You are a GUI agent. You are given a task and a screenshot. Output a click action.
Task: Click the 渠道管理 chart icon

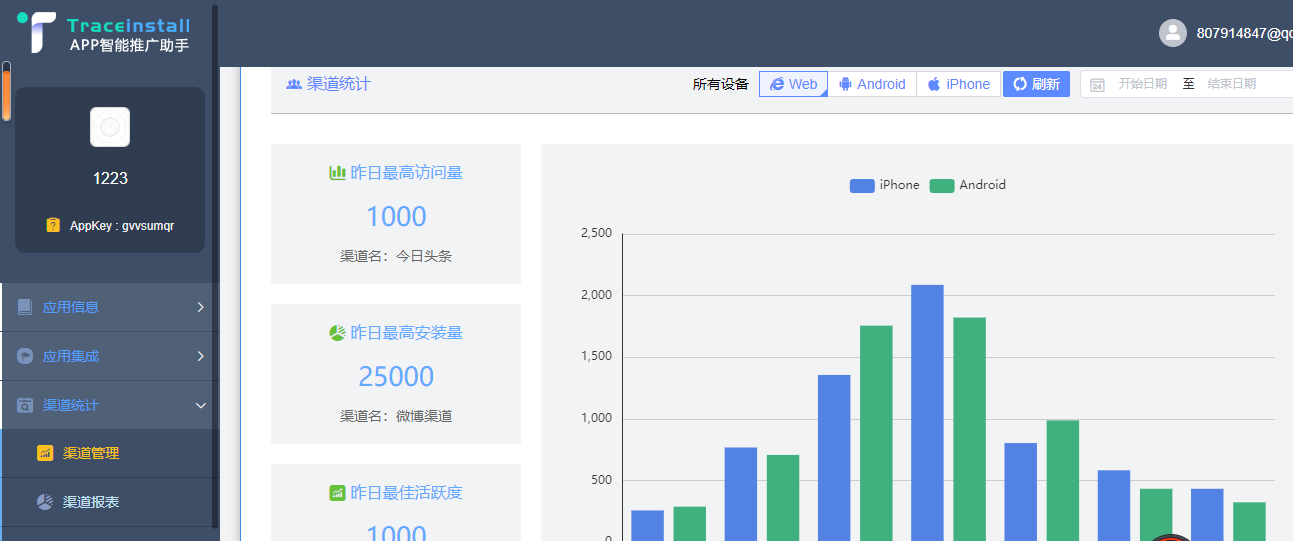pos(45,453)
